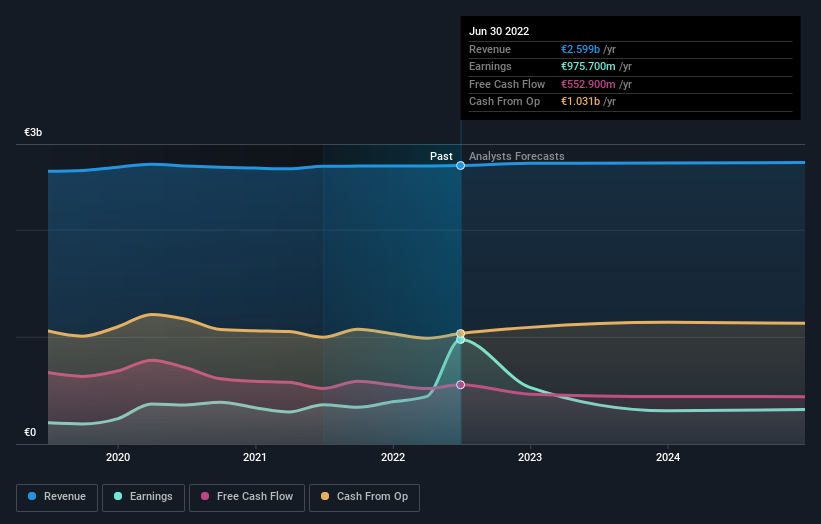This screenshot has height=524, width=821.
Task: Click the Cash From Op row label in the tooltip
Action: click(x=504, y=102)
